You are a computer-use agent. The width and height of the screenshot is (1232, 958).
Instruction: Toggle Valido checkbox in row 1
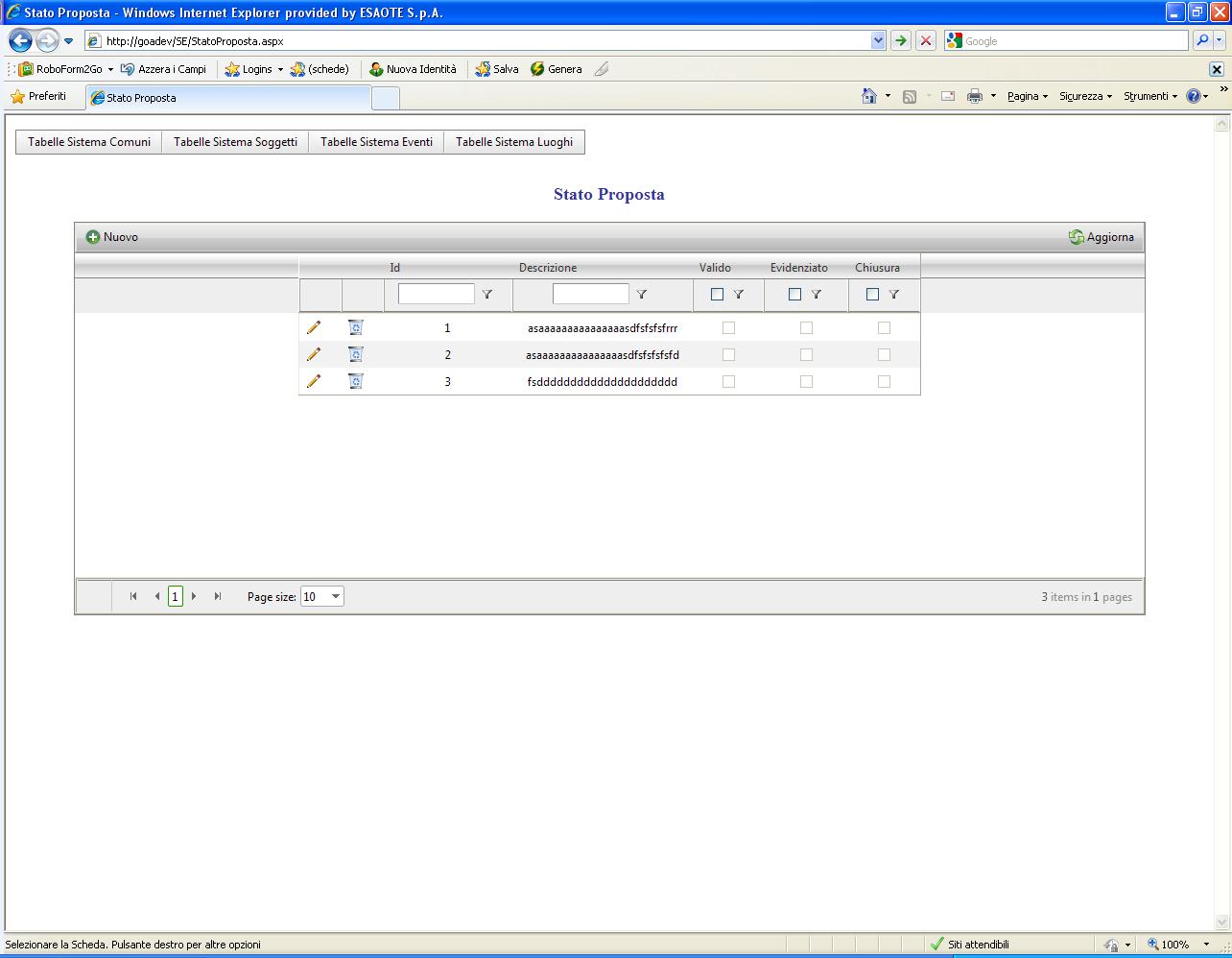click(x=728, y=328)
